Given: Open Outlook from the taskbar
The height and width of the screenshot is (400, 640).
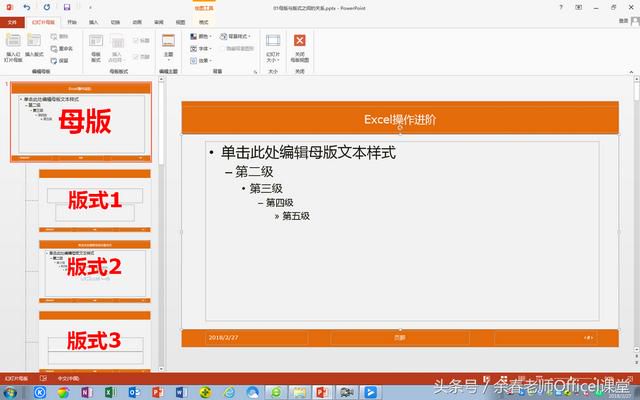Looking at the screenshot, I should 134,393.
